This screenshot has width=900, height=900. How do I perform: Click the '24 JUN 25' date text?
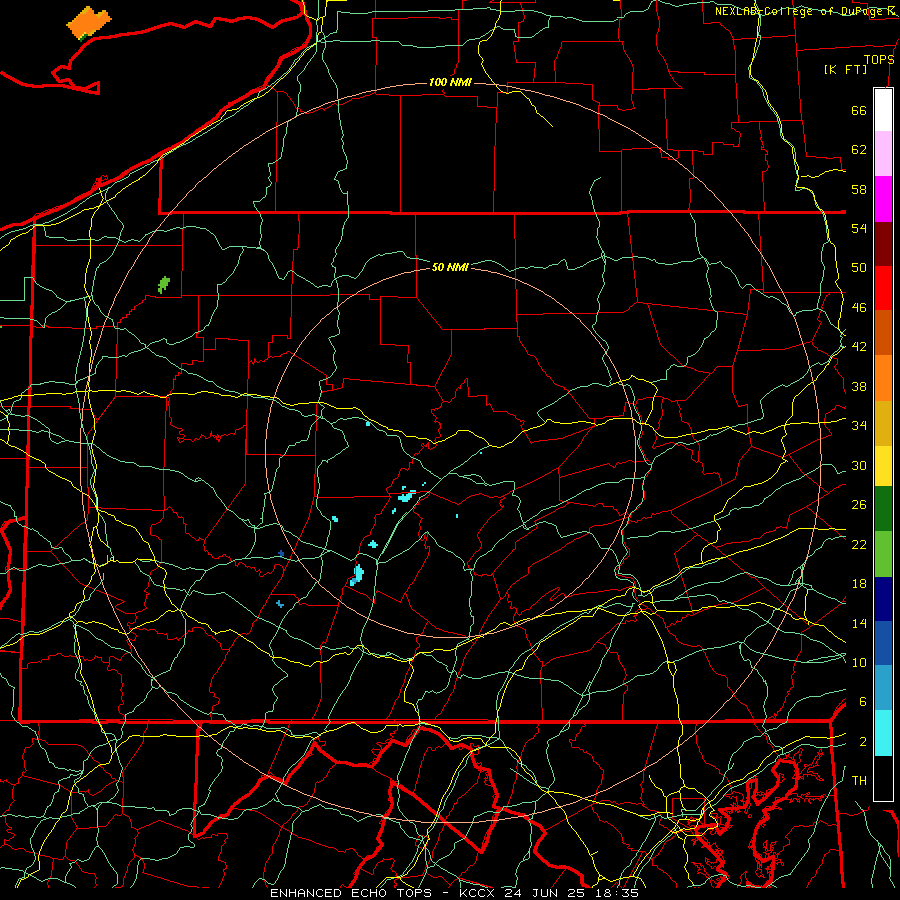[547, 893]
